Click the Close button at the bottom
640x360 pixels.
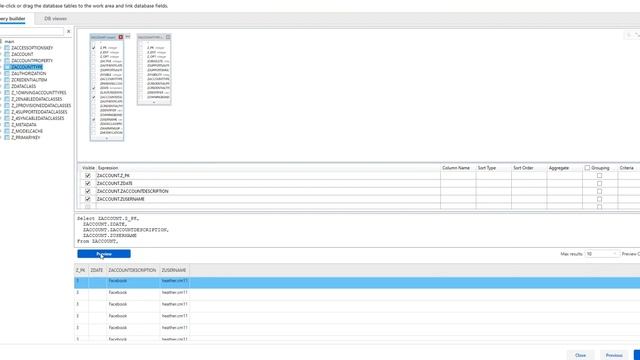(580, 355)
